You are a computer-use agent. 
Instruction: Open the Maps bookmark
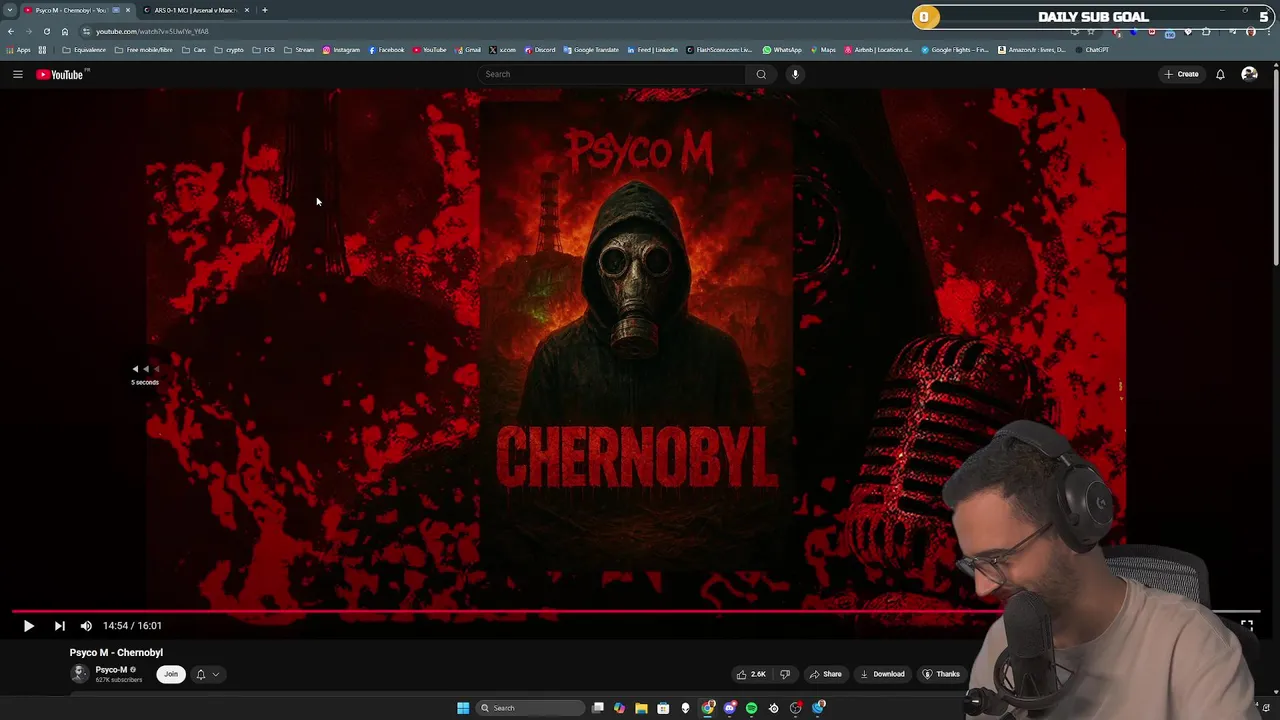coord(823,50)
